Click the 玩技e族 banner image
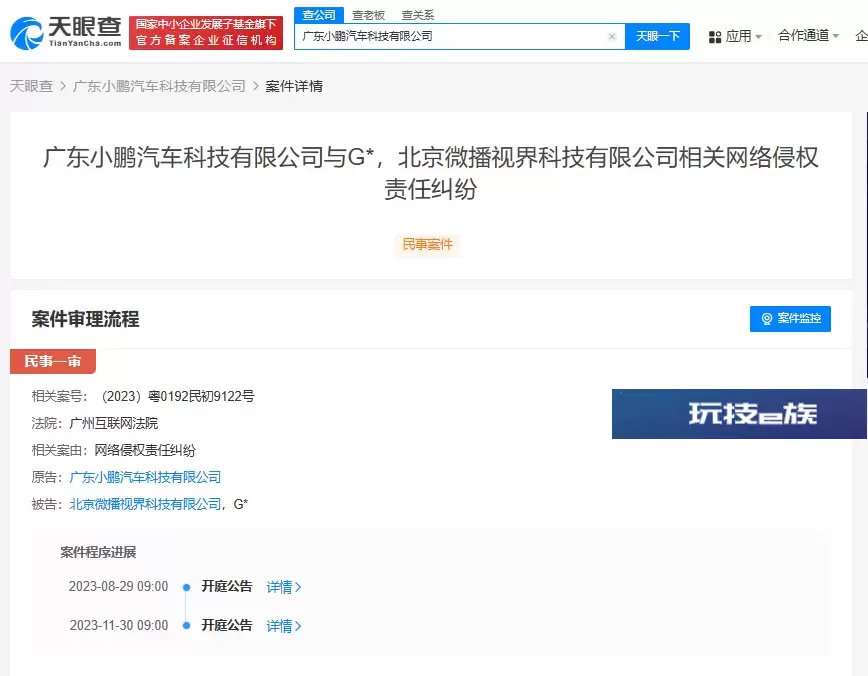 point(739,414)
